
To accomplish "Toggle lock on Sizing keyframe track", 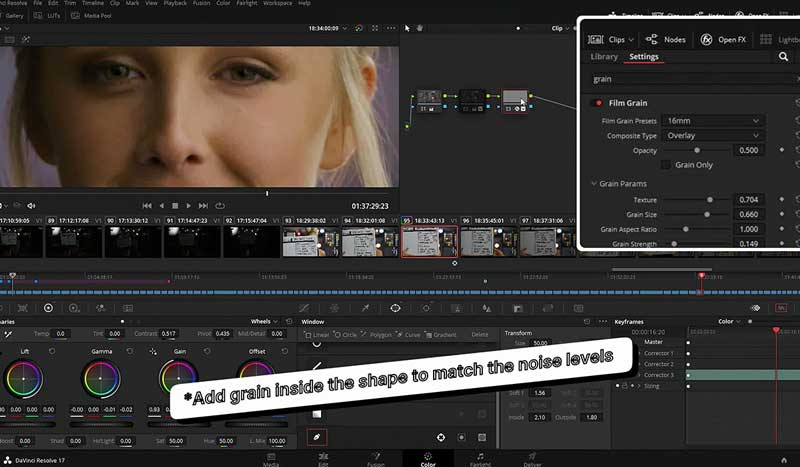I will (x=625, y=386).
